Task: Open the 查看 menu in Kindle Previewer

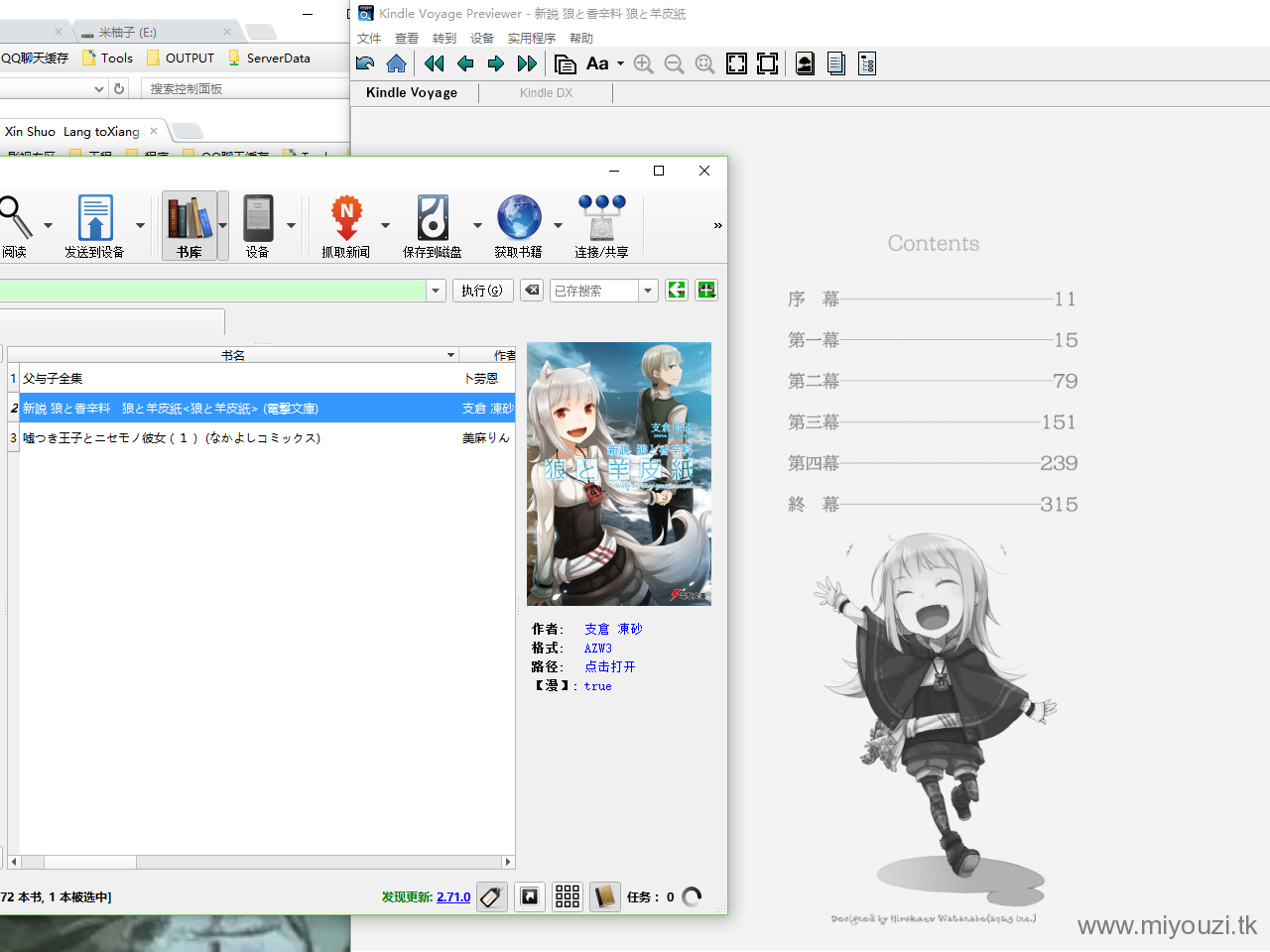Action: [x=407, y=38]
